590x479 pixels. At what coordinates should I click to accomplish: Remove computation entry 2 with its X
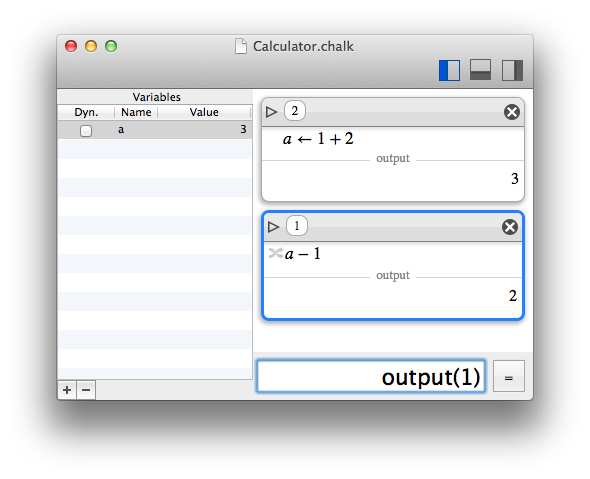tap(512, 112)
